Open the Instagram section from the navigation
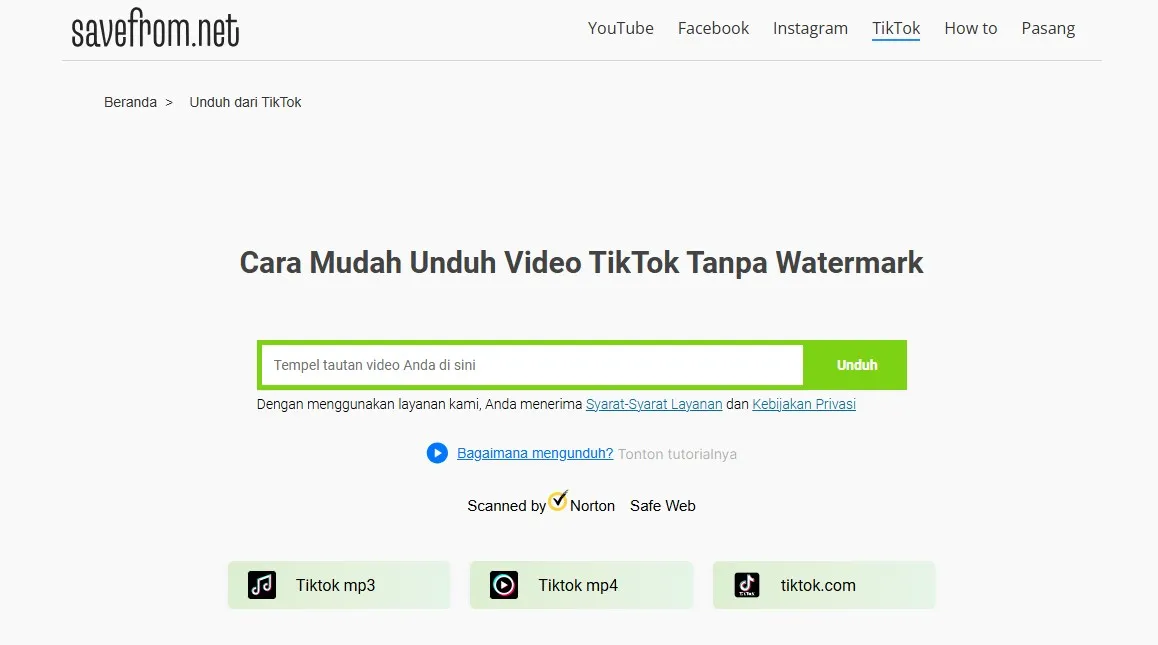Viewport: 1158px width, 645px height. (810, 28)
